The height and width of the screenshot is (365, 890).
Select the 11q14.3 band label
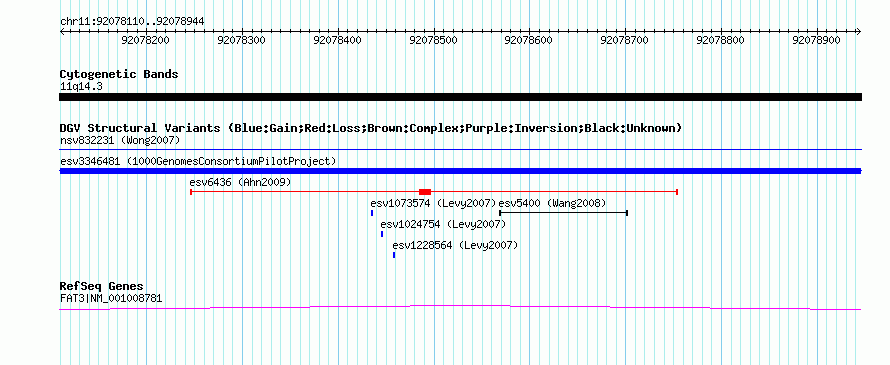tap(81, 87)
